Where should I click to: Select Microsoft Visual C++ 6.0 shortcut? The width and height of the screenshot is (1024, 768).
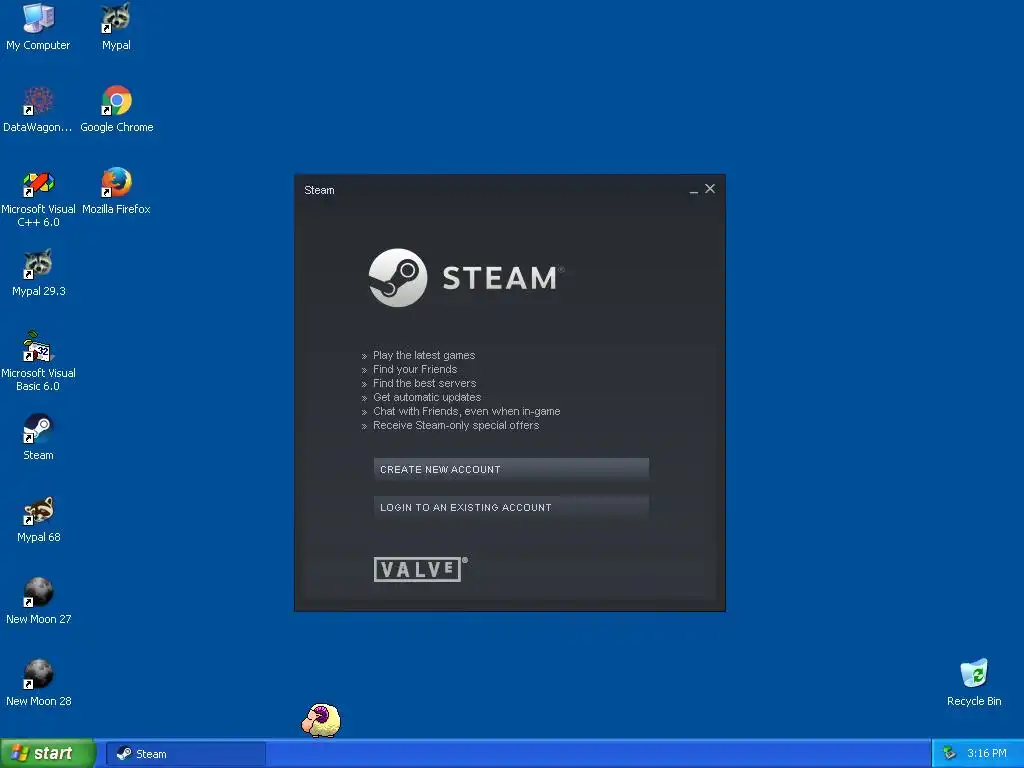[x=38, y=199]
